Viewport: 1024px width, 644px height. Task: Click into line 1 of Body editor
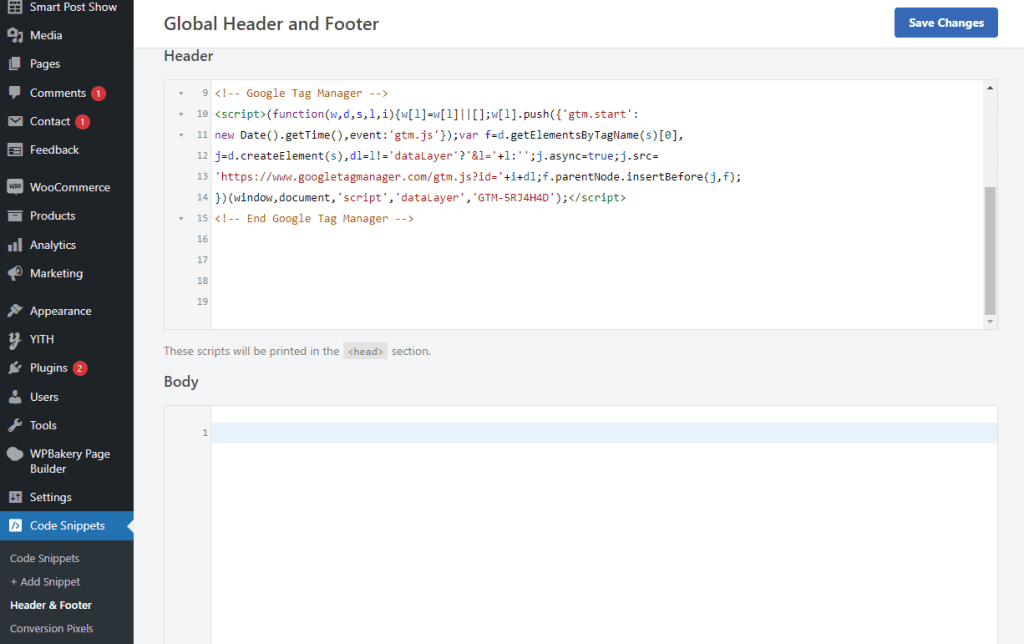604,432
